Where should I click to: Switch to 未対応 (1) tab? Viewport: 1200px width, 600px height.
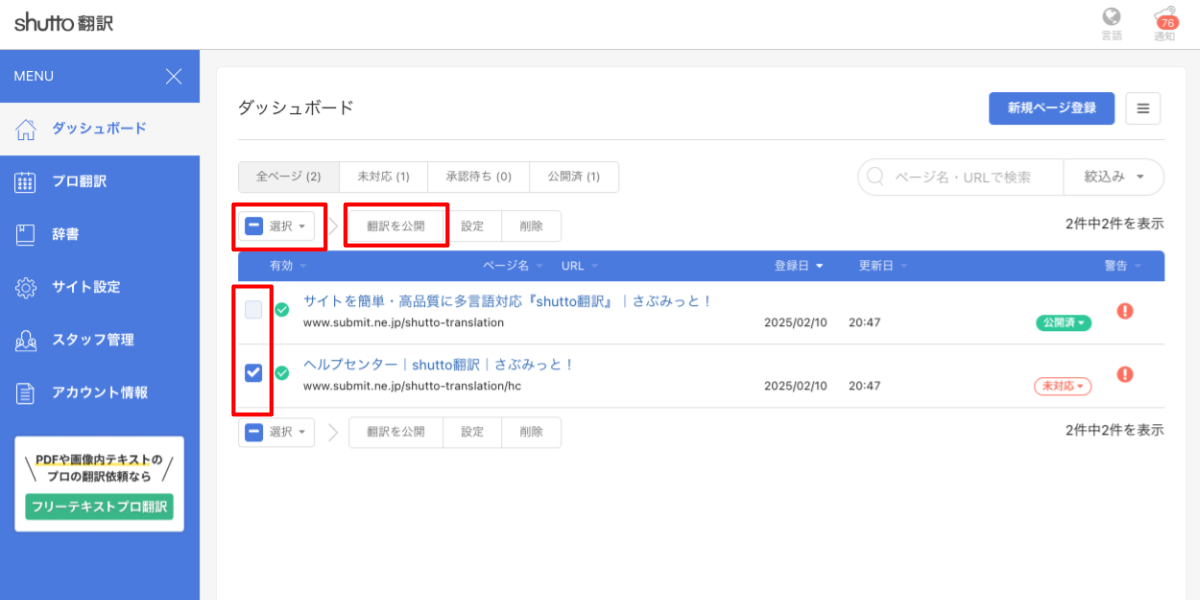point(384,177)
